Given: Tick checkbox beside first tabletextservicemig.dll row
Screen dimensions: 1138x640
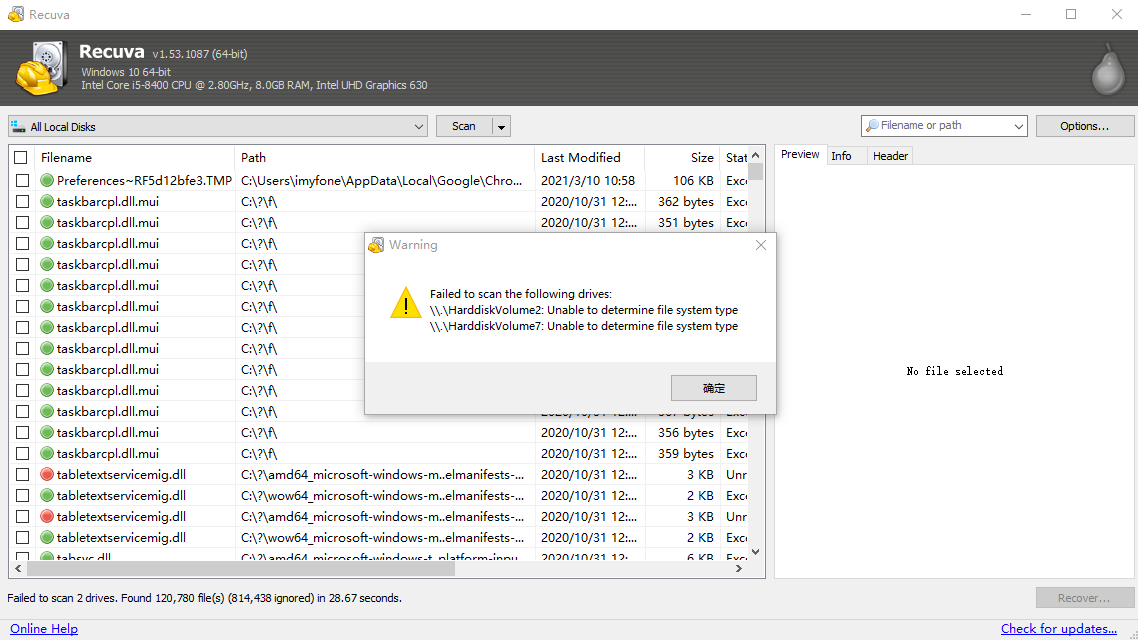Looking at the screenshot, I should click(21, 475).
